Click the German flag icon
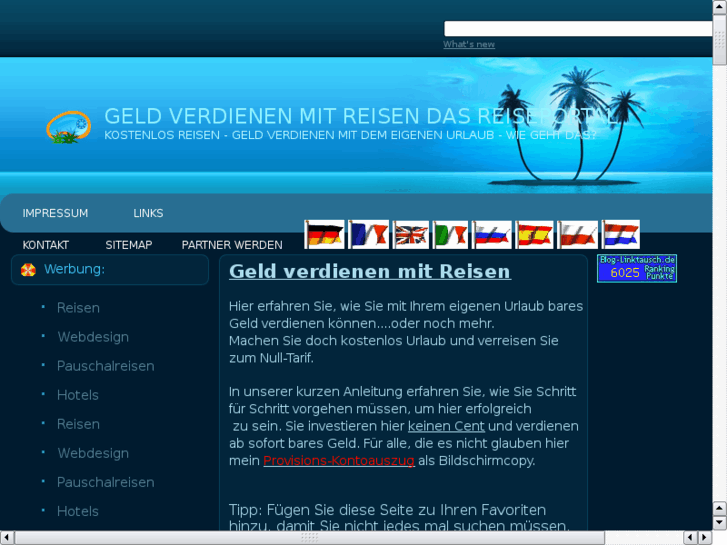 (x=324, y=234)
